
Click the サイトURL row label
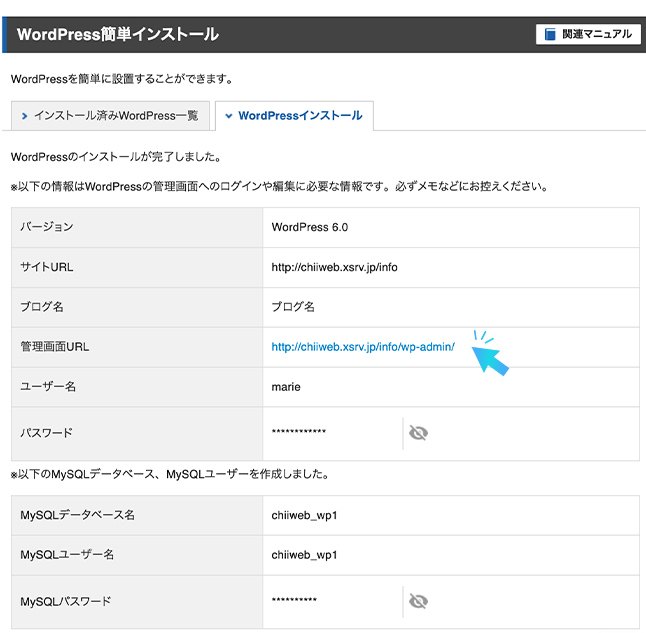(x=47, y=267)
